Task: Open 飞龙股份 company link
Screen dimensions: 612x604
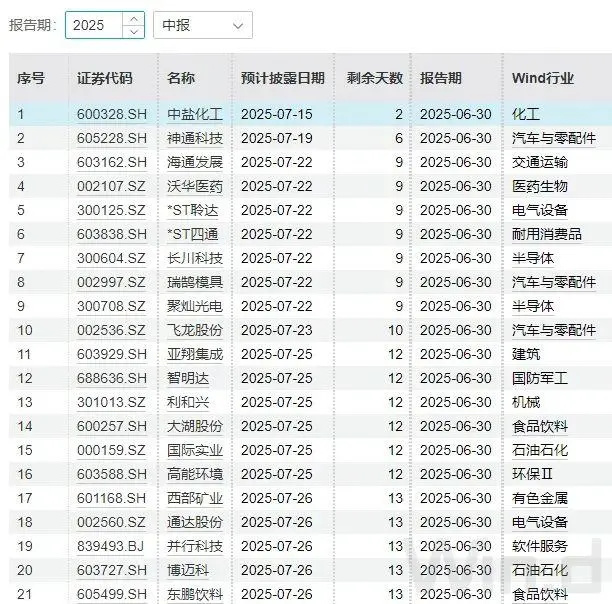Action: pos(195,330)
